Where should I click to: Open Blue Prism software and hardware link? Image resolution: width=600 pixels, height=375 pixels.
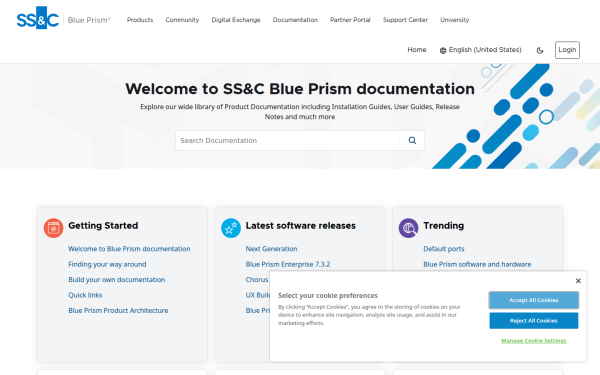[477, 264]
